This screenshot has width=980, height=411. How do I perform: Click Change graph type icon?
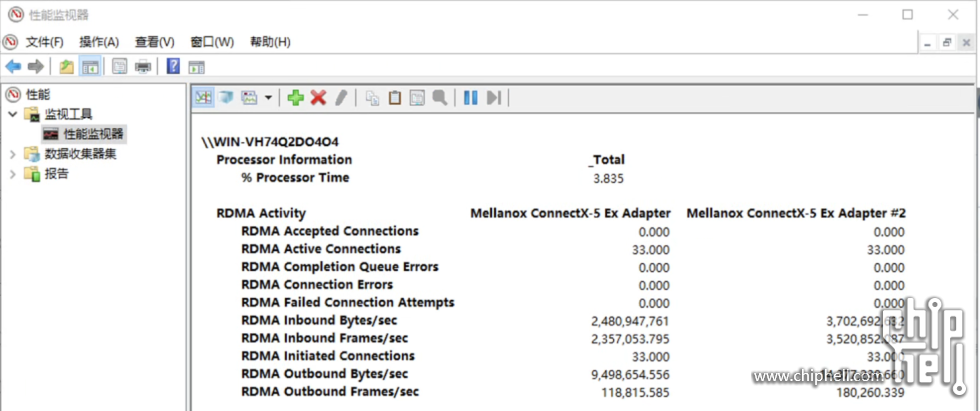pyautogui.click(x=249, y=97)
